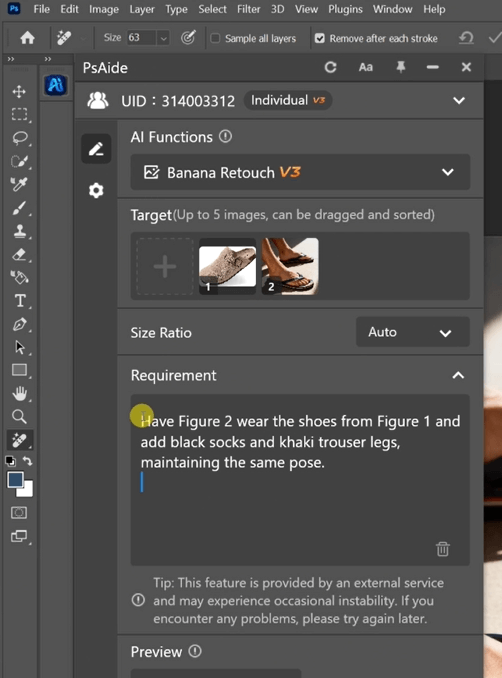
Task: Select the Rectangular Marquee tool
Action: 19,115
